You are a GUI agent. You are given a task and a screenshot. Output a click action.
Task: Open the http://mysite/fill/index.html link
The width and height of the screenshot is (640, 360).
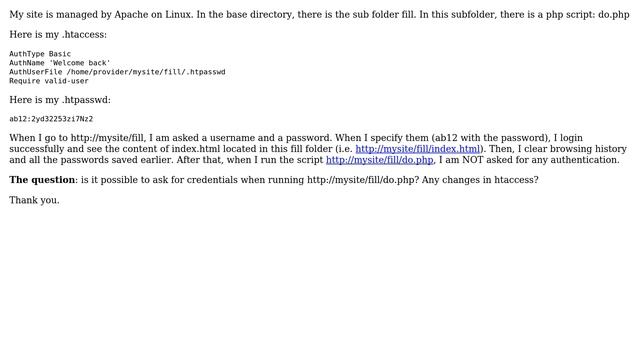(x=418, y=149)
